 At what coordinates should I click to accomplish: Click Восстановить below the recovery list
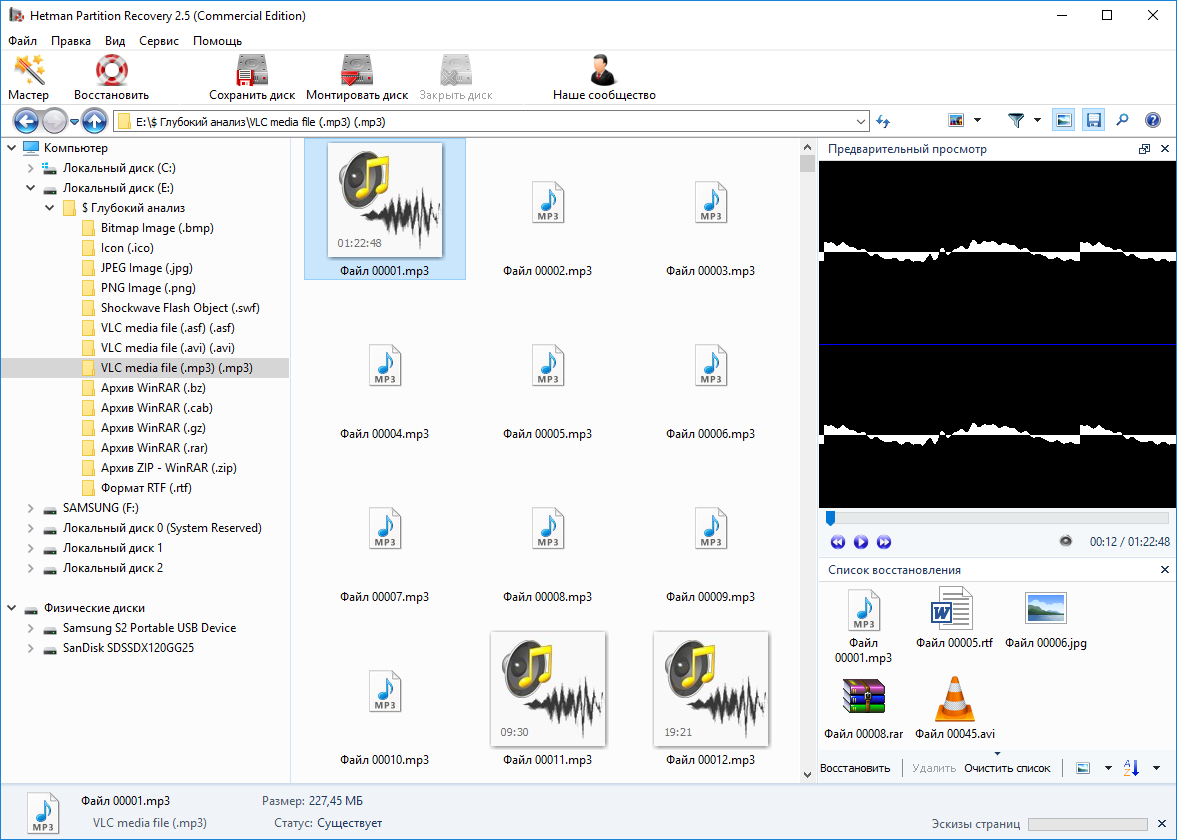coord(855,768)
